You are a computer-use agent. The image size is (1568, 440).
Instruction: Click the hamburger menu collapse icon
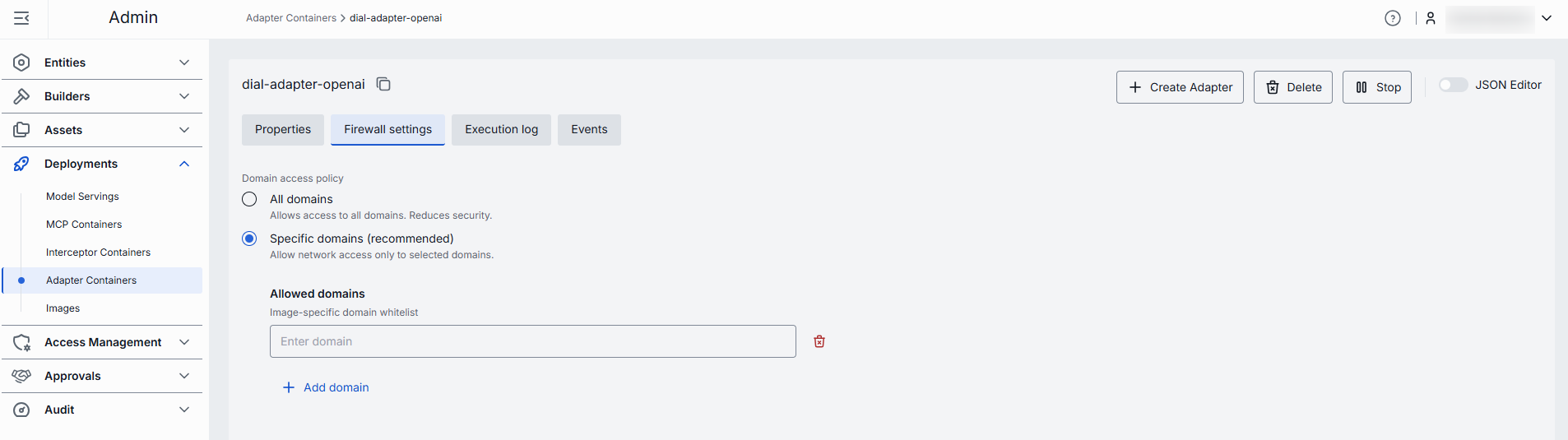click(x=21, y=18)
